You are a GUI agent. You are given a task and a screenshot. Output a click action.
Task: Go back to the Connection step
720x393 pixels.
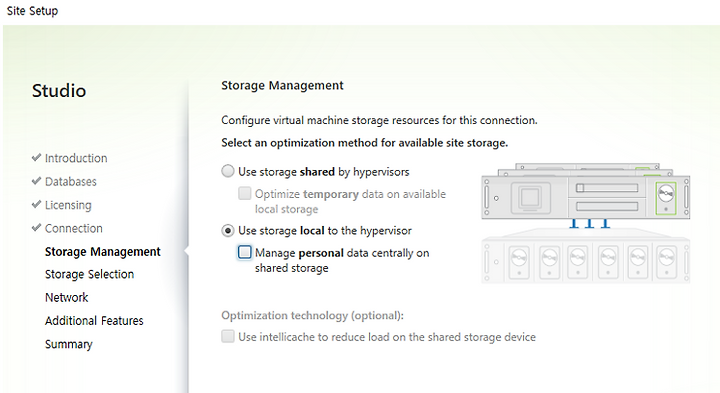click(74, 228)
